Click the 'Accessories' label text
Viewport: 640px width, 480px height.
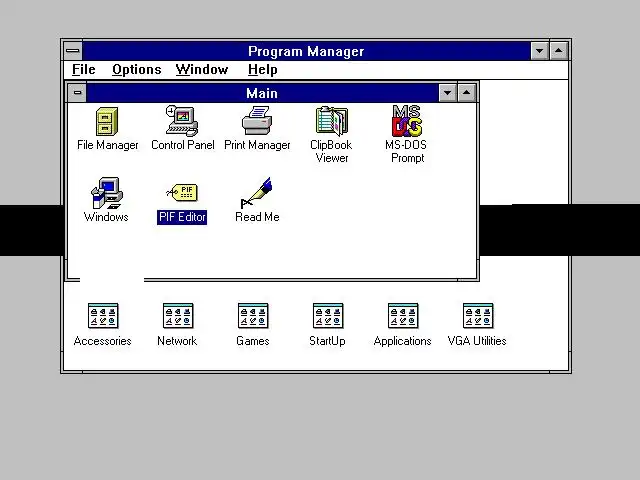[102, 341]
